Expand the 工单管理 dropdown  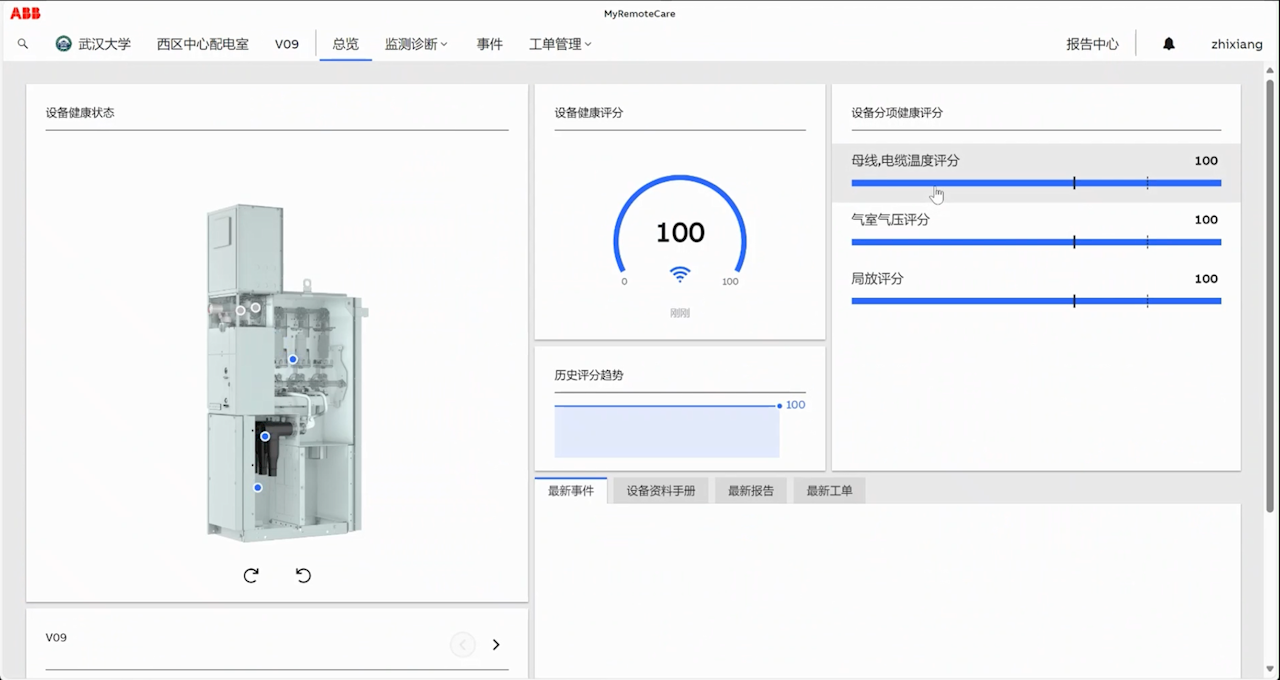[559, 44]
